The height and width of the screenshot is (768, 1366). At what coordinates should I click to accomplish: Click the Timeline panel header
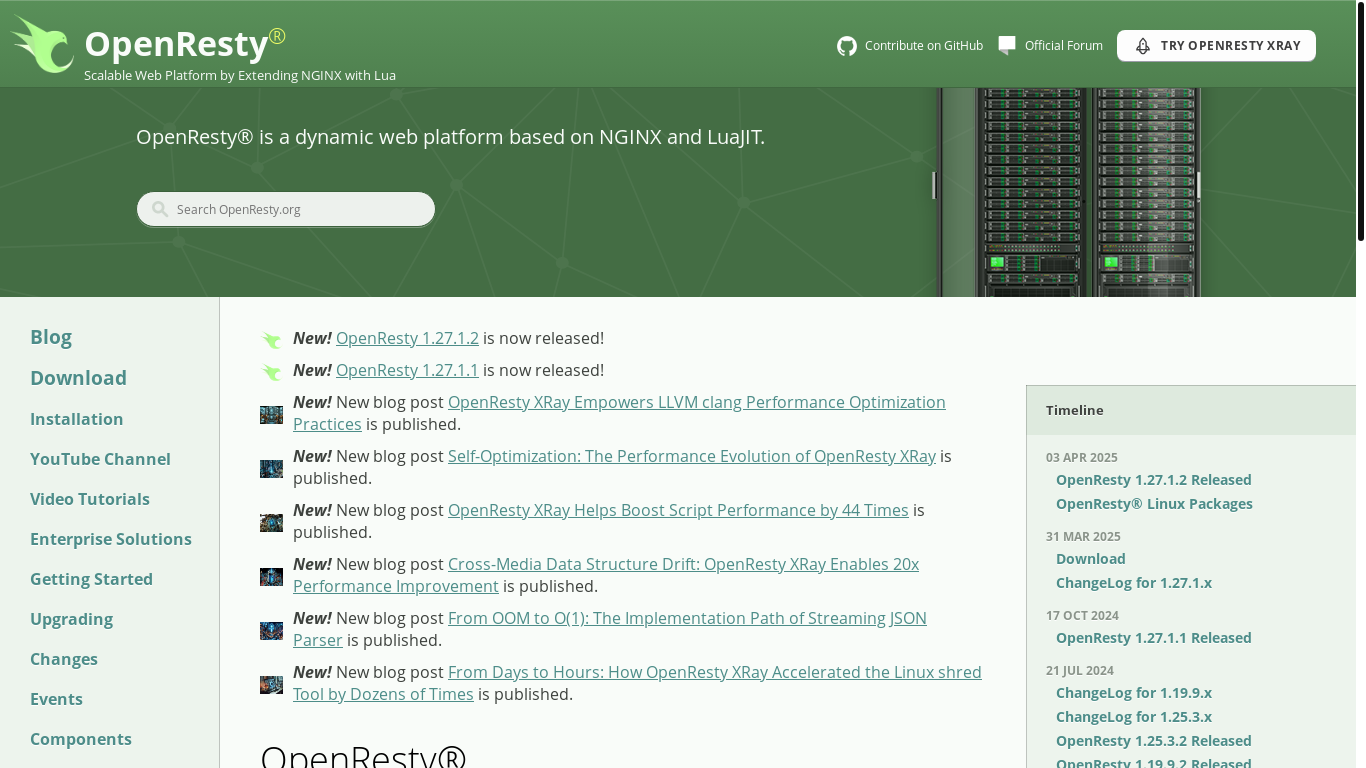[1191, 410]
